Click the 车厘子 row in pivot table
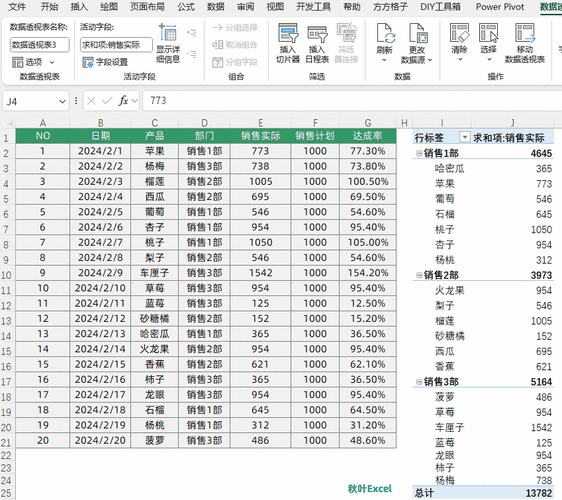562x500 pixels. tap(483, 427)
